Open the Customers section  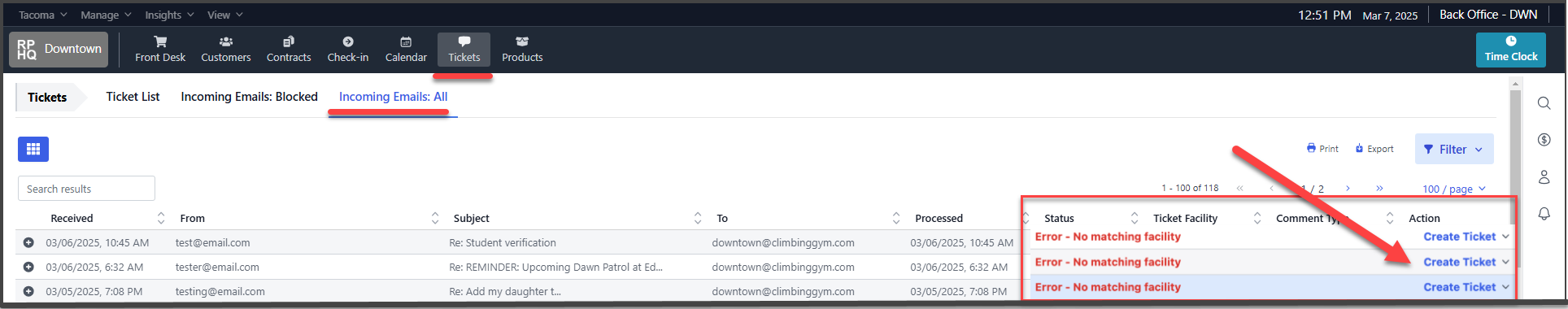coord(226,49)
